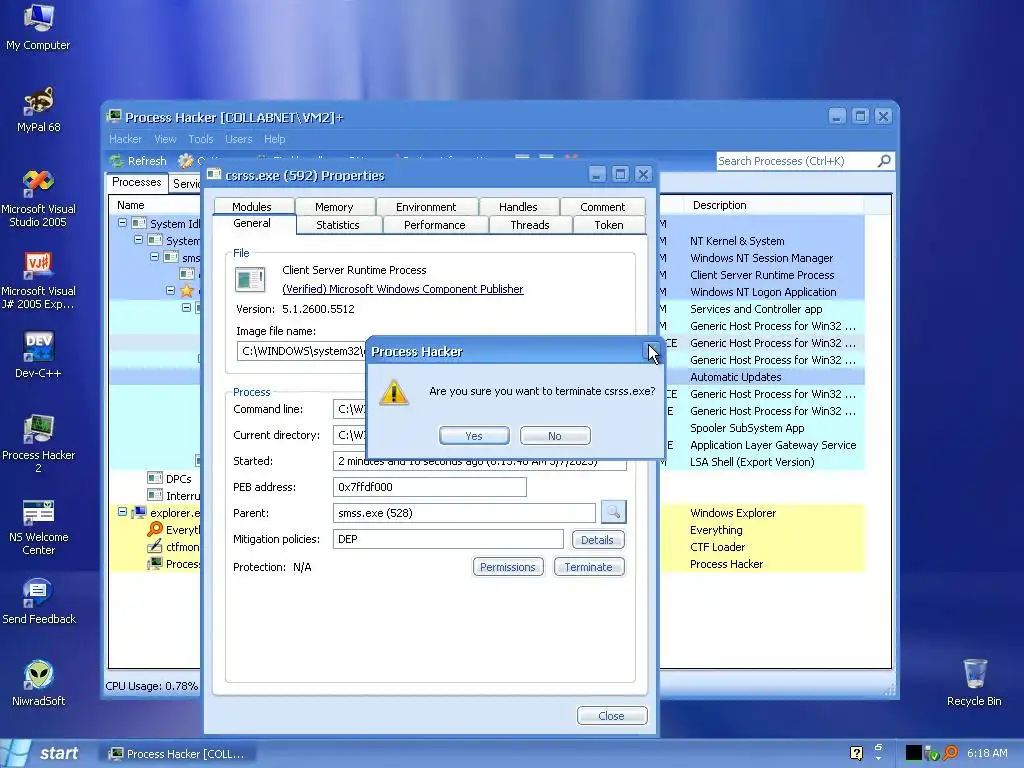Open the Tools menu
Image resolution: width=1024 pixels, height=768 pixels.
coord(200,139)
